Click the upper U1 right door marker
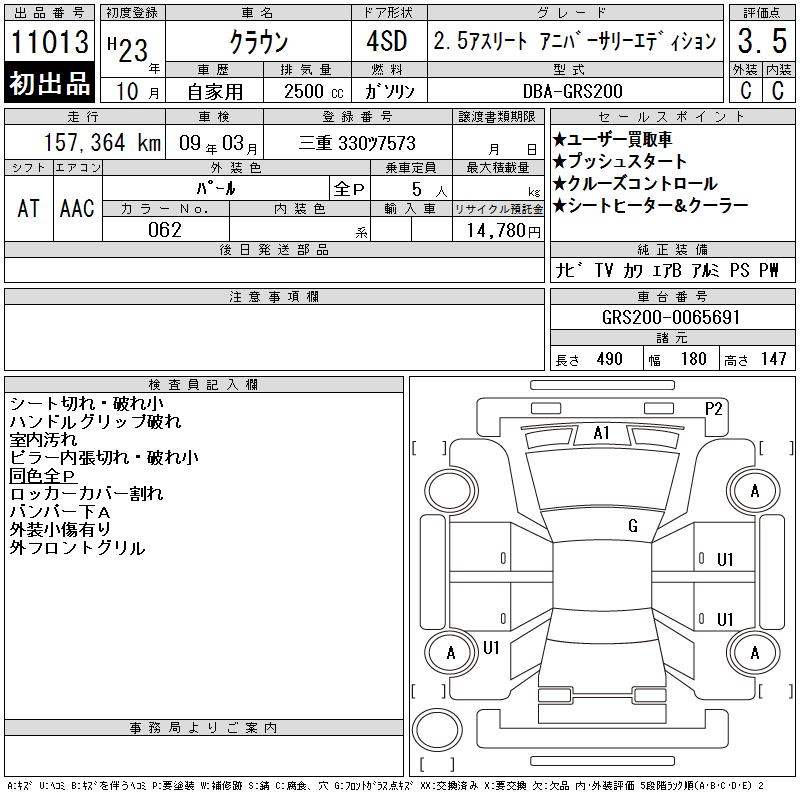 (725, 560)
